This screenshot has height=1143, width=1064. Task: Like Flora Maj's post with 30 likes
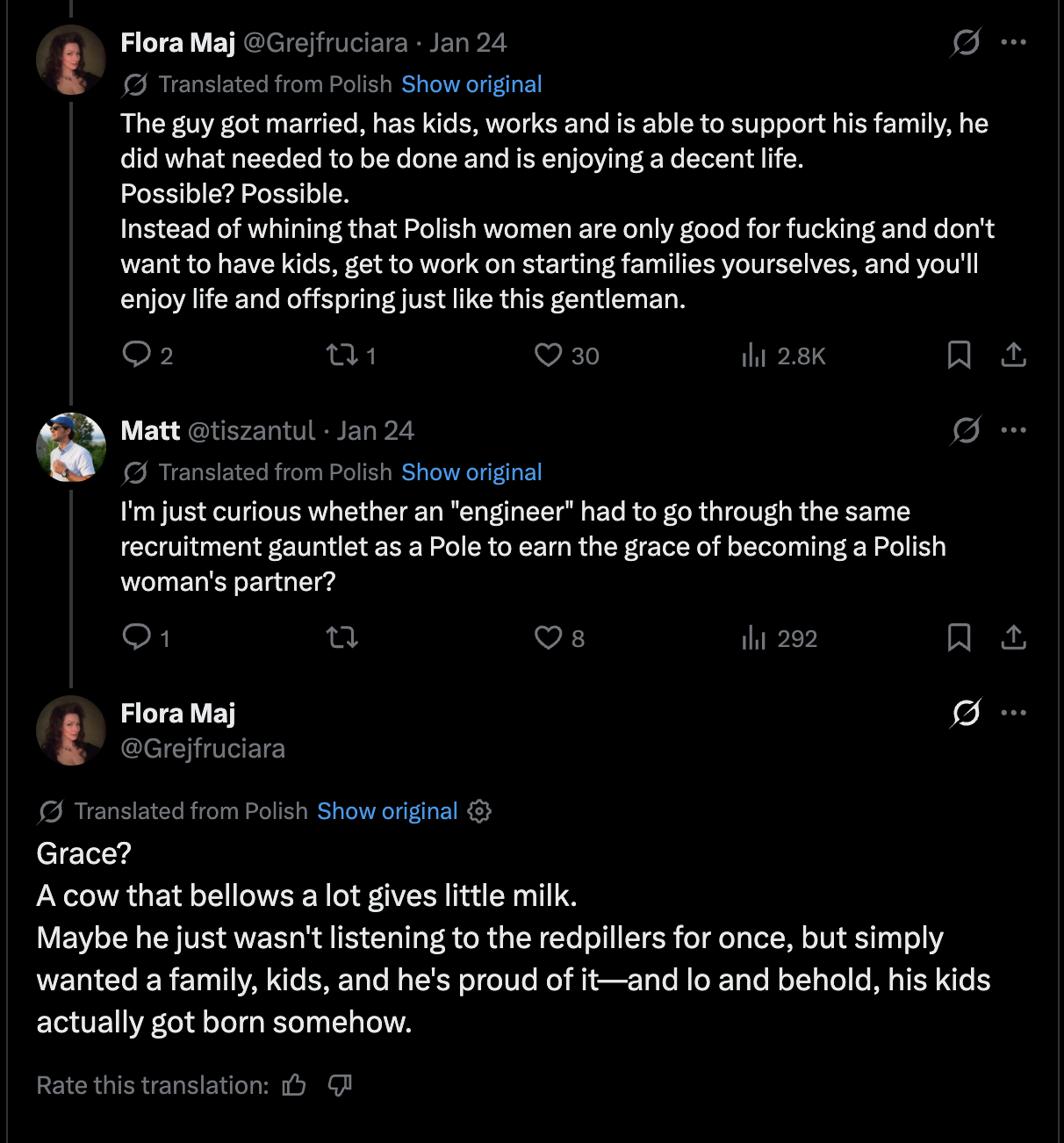[549, 355]
